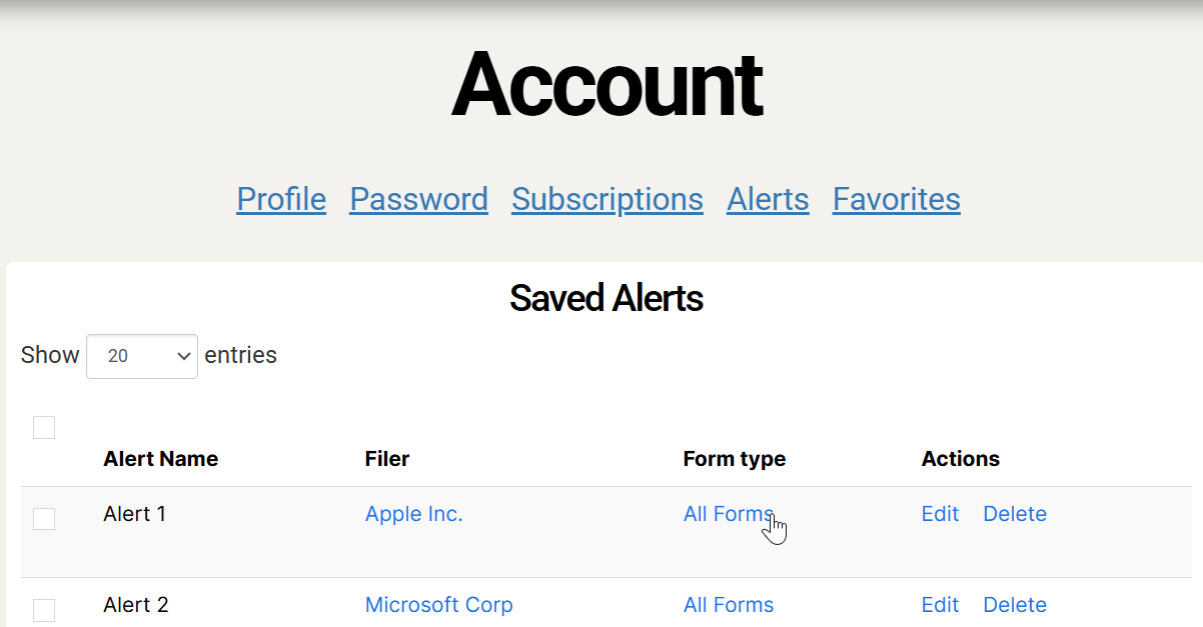Viewport: 1203px width, 627px height.
Task: Edit Alert 1
Action: coord(940,514)
